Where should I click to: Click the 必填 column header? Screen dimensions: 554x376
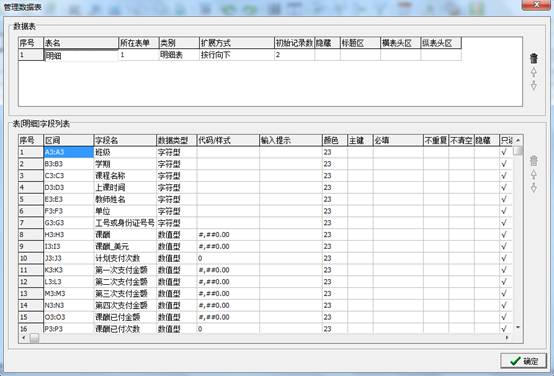click(398, 140)
